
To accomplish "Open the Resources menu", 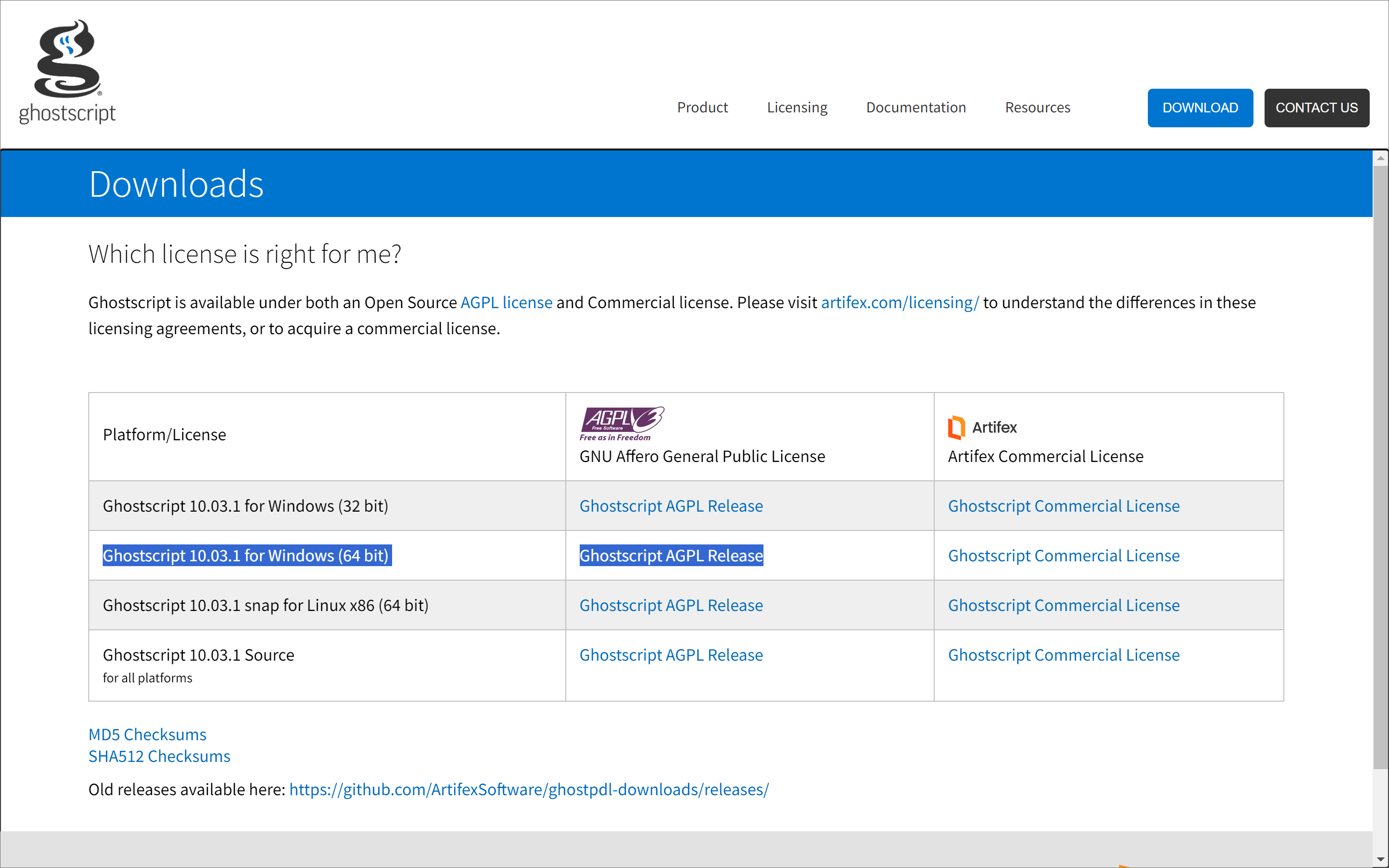I will tap(1037, 108).
